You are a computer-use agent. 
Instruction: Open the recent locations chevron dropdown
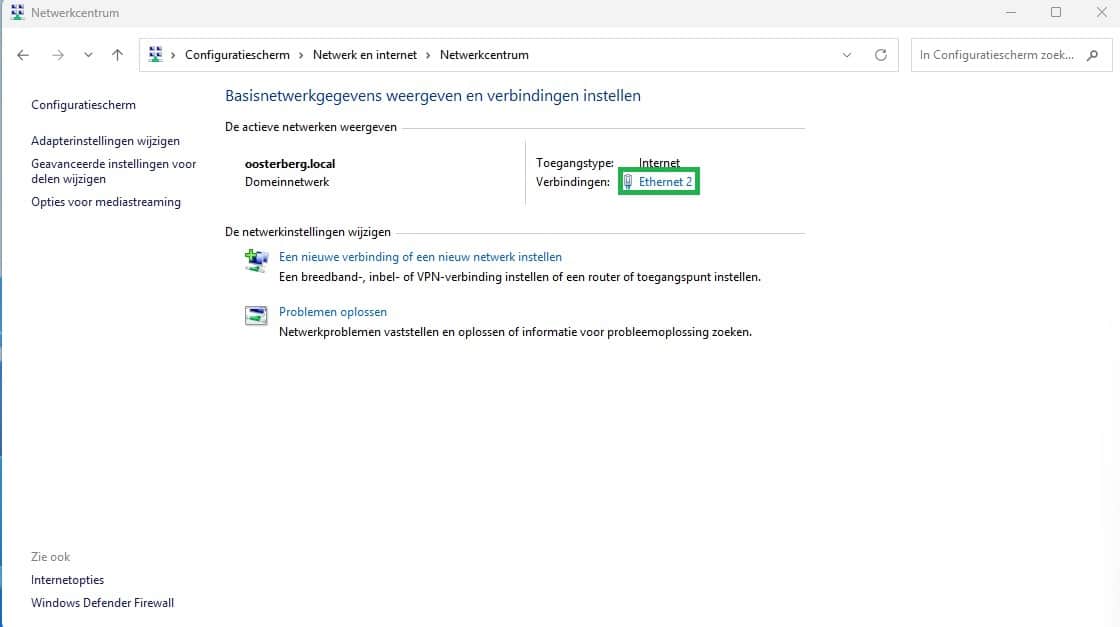88,55
